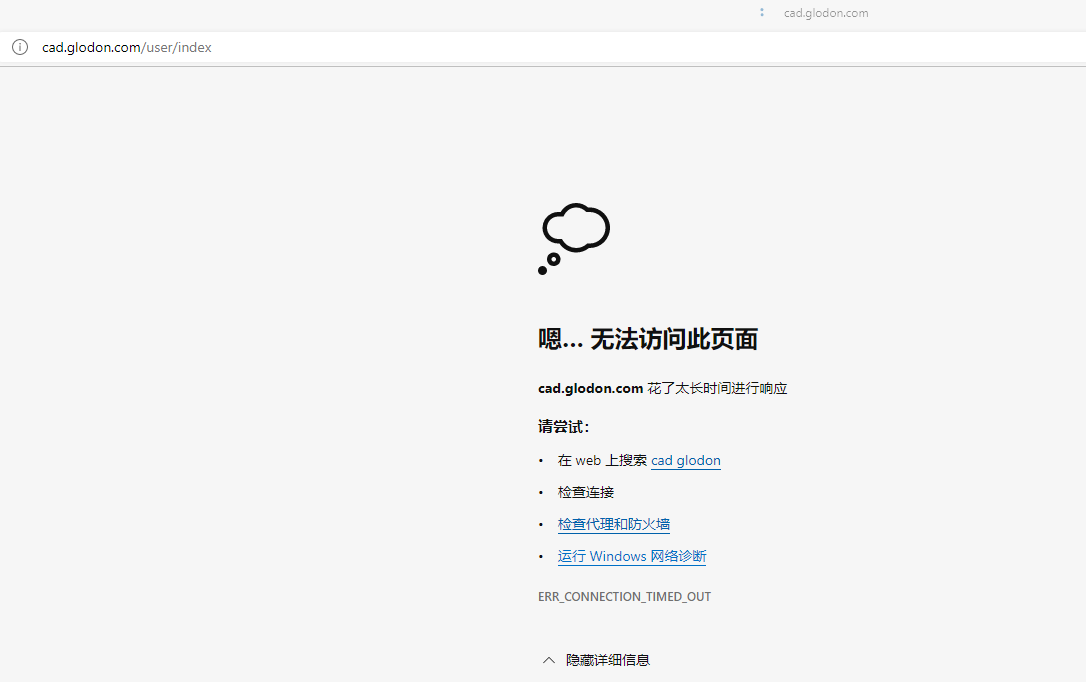The image size is (1086, 682).
Task: Click the upward chevron next to 隐藏详细信息
Action: (549, 660)
